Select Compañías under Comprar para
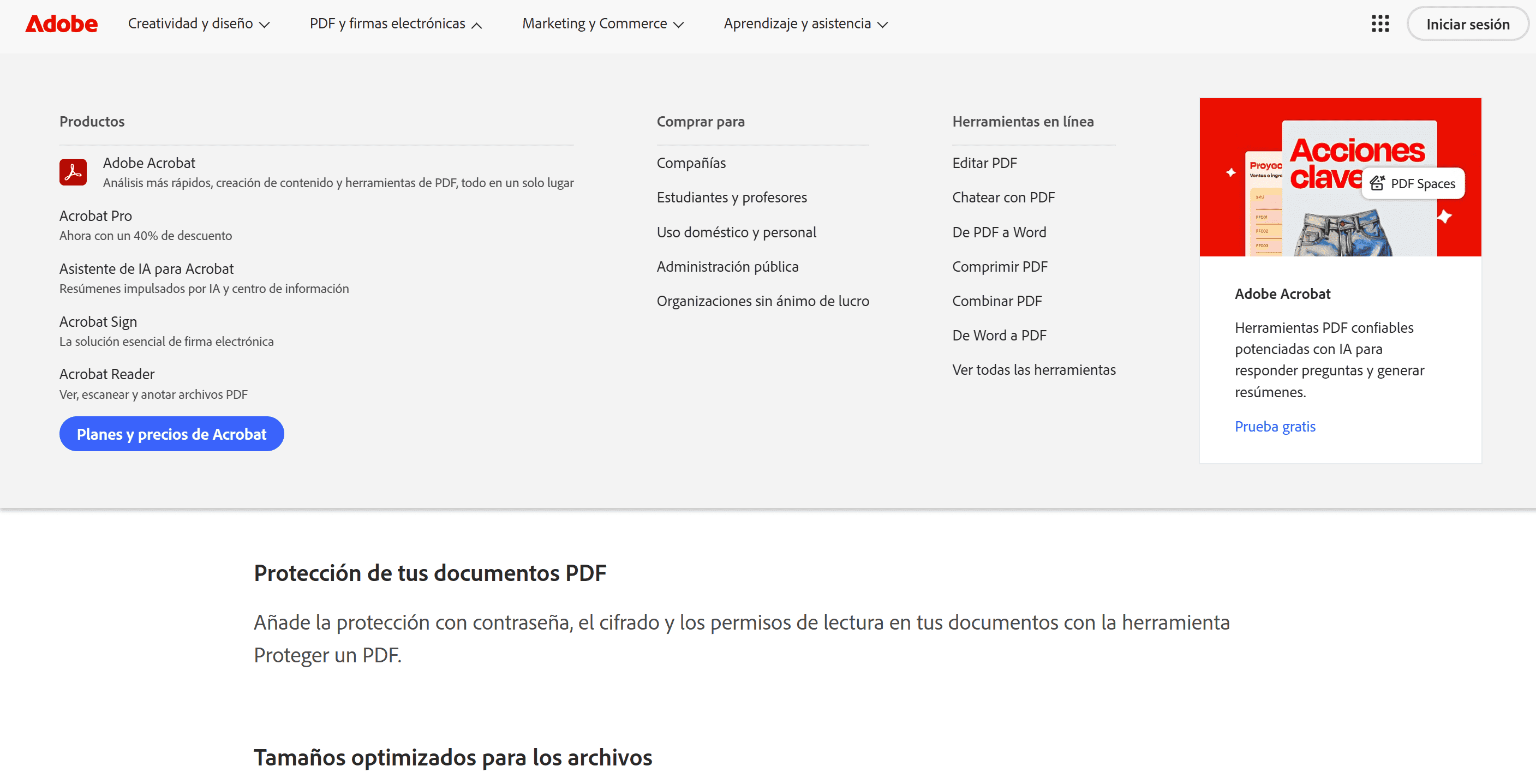This screenshot has height=784, width=1536. [691, 163]
